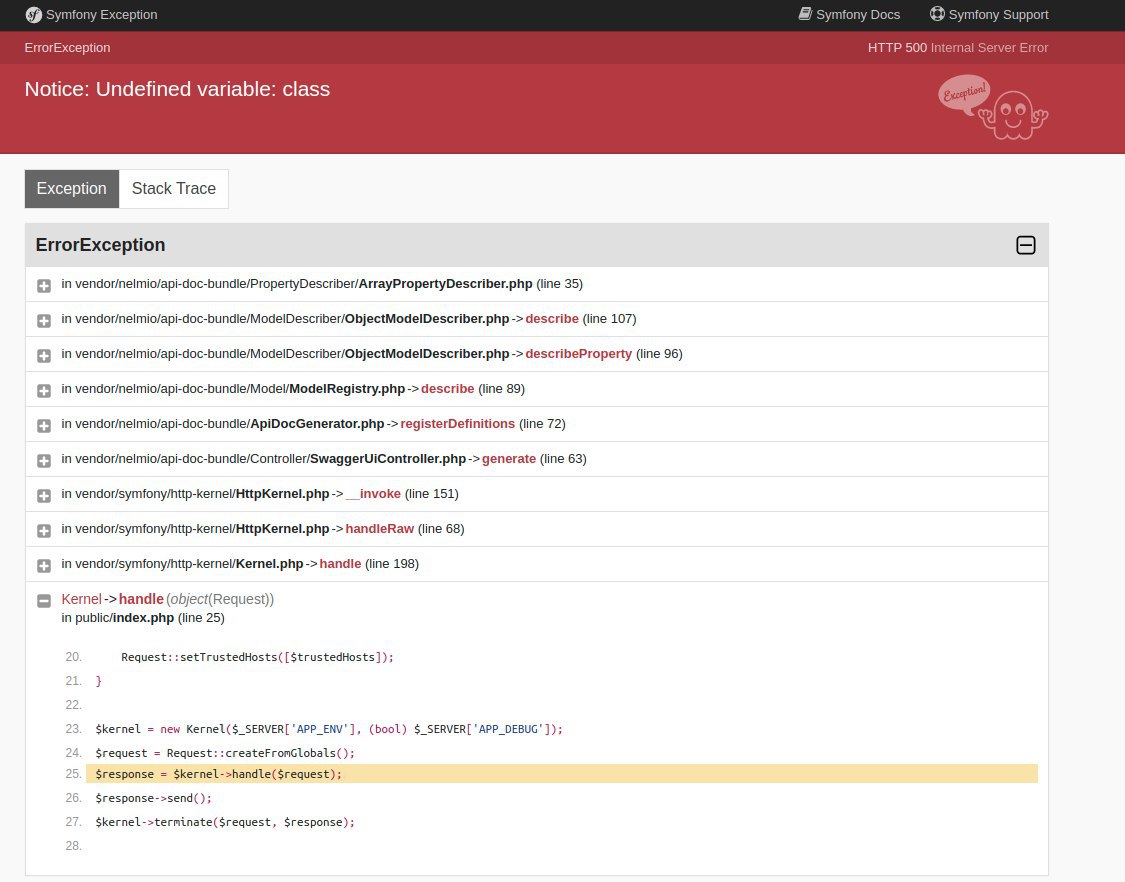The image size is (1125, 882).
Task: Click the Symfony Exception header title
Action: coord(102,14)
